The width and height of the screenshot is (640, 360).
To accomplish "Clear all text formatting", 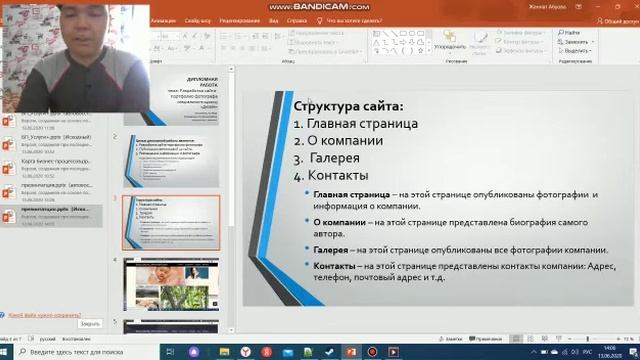I will click(207, 36).
